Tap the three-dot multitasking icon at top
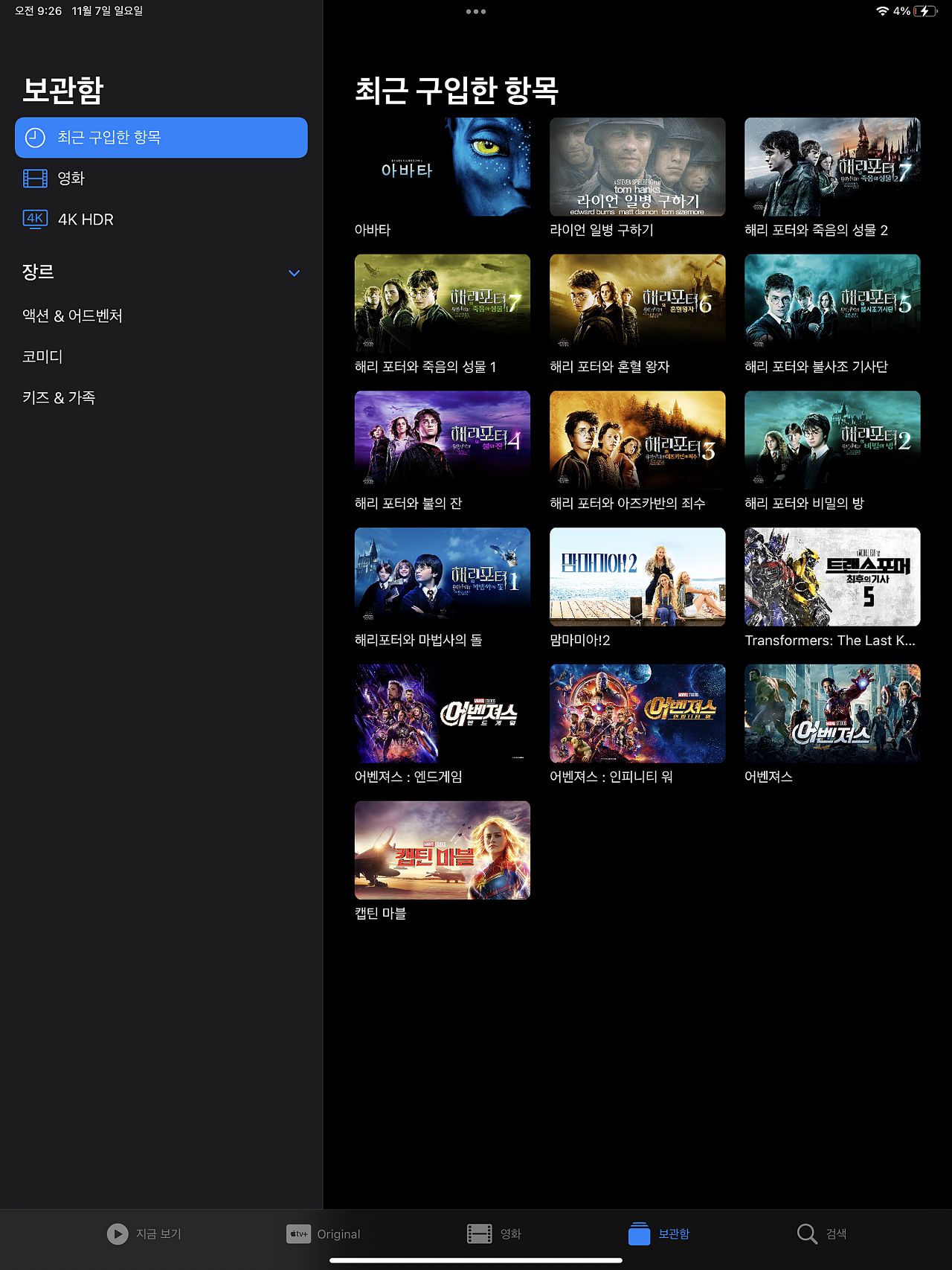This screenshot has width=952, height=1270. [x=476, y=11]
